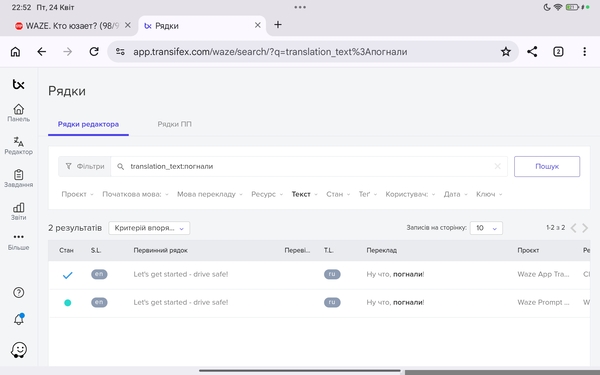Open a new browser tab
The width and height of the screenshot is (600, 375).
point(278,25)
